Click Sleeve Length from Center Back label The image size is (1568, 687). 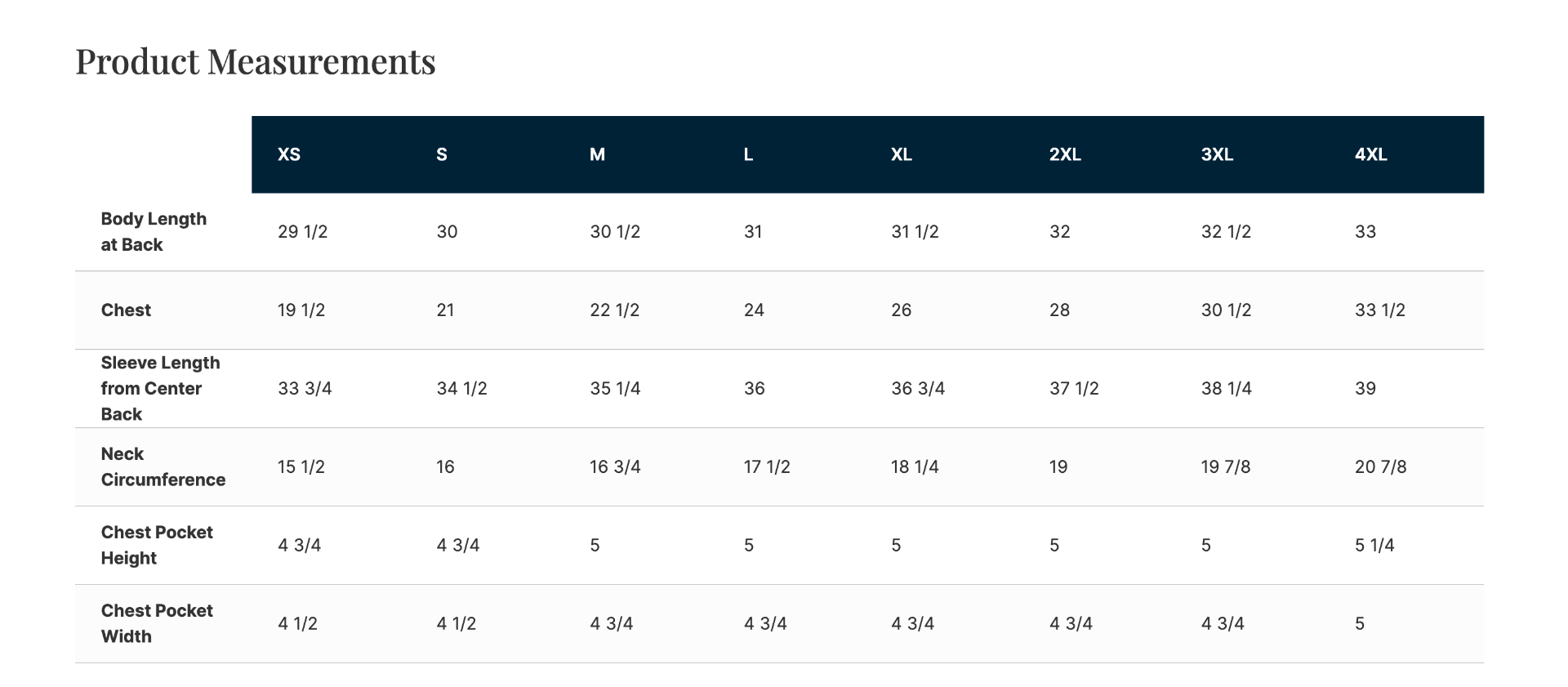click(160, 388)
